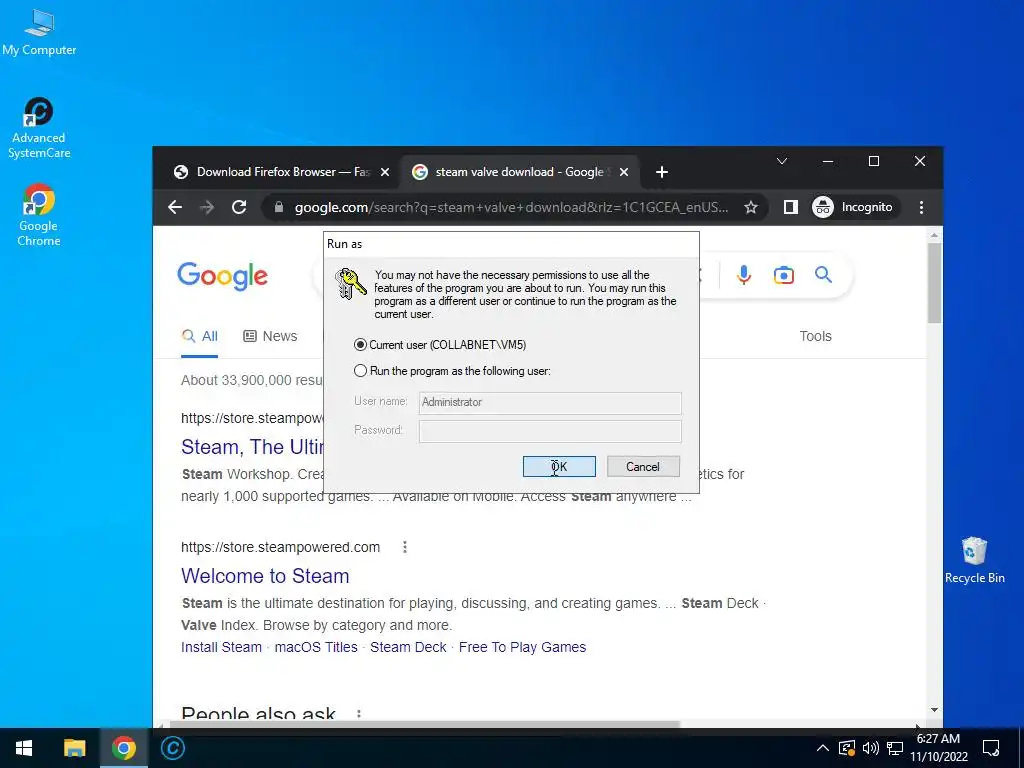Go to Google logo homepage
The image size is (1024, 768).
pos(223,276)
